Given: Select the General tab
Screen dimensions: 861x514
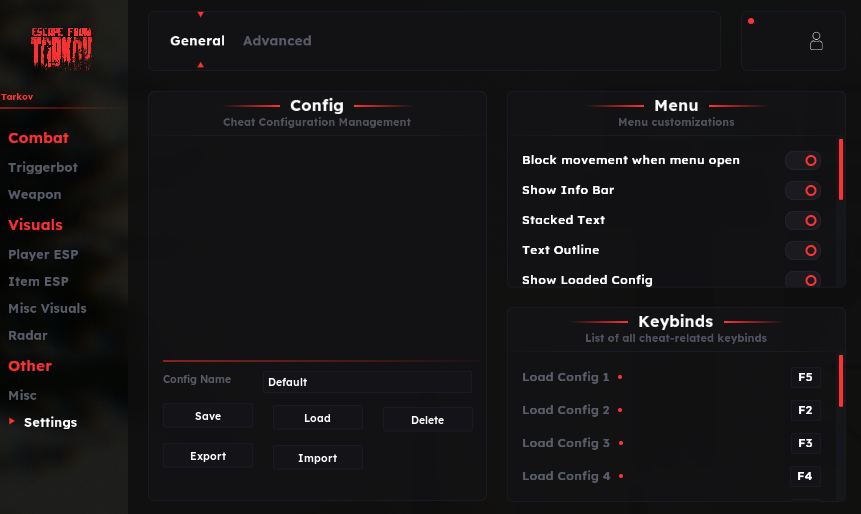Looking at the screenshot, I should pos(197,41).
